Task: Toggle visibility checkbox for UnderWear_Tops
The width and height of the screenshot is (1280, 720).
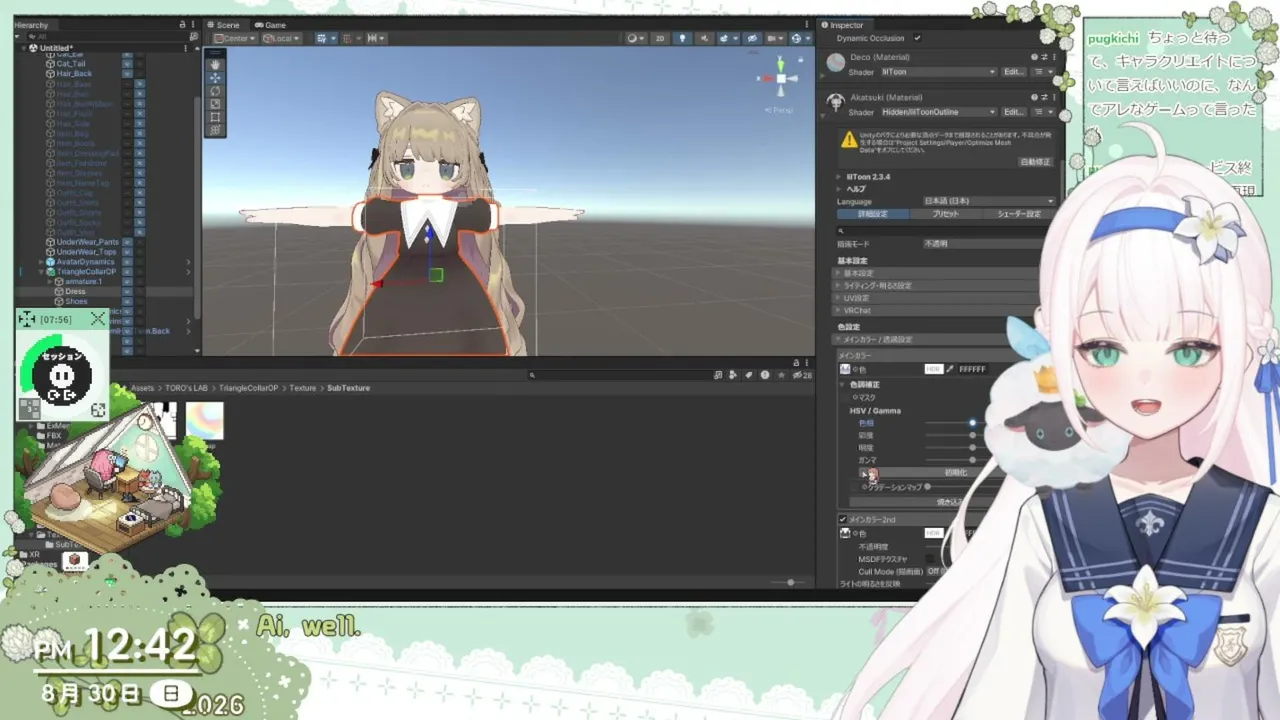Action: [127, 252]
